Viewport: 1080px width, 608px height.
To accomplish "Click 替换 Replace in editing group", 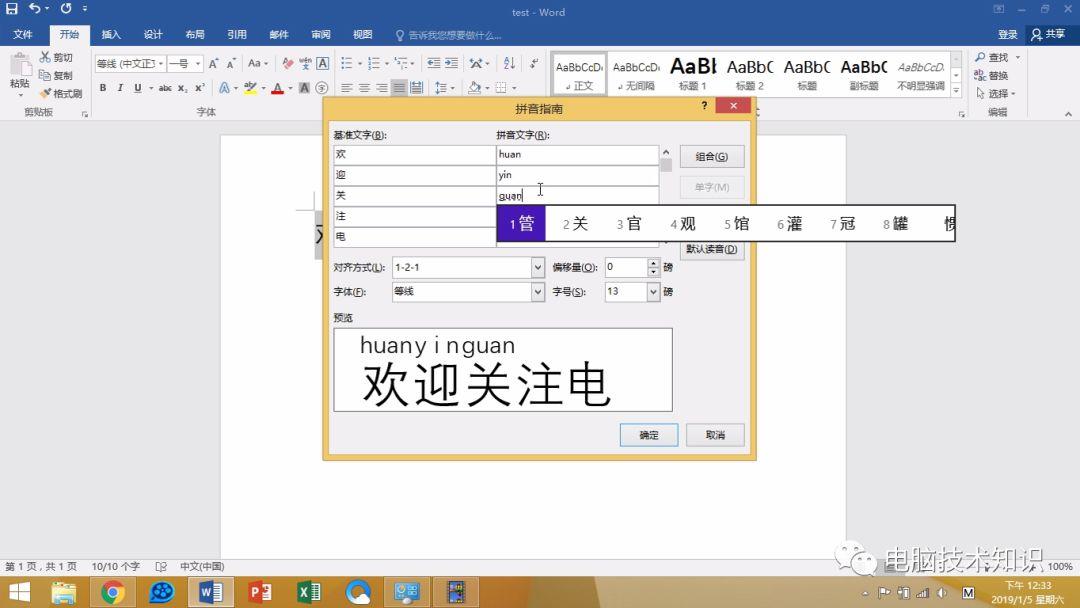I will pos(992,76).
